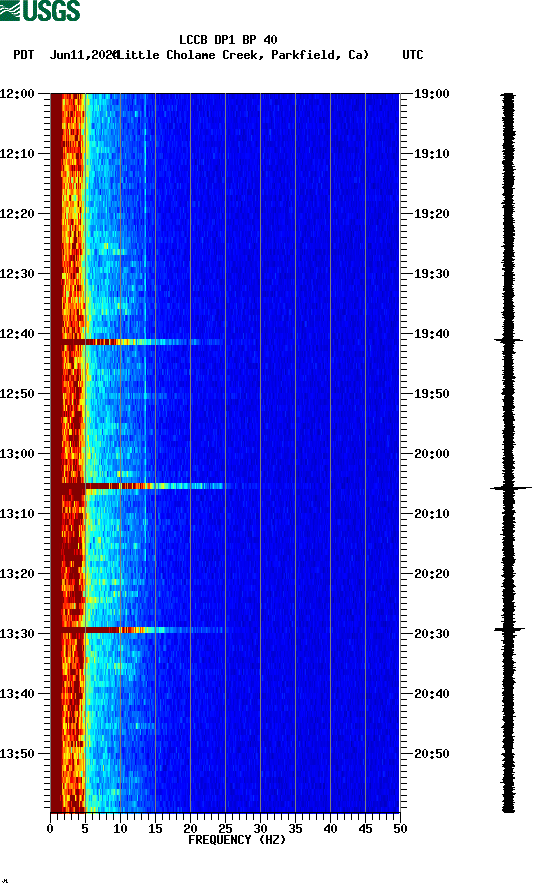This screenshot has height=892, width=552.
Task: Click the 13:30 PDT time label
Action: (x=17, y=634)
